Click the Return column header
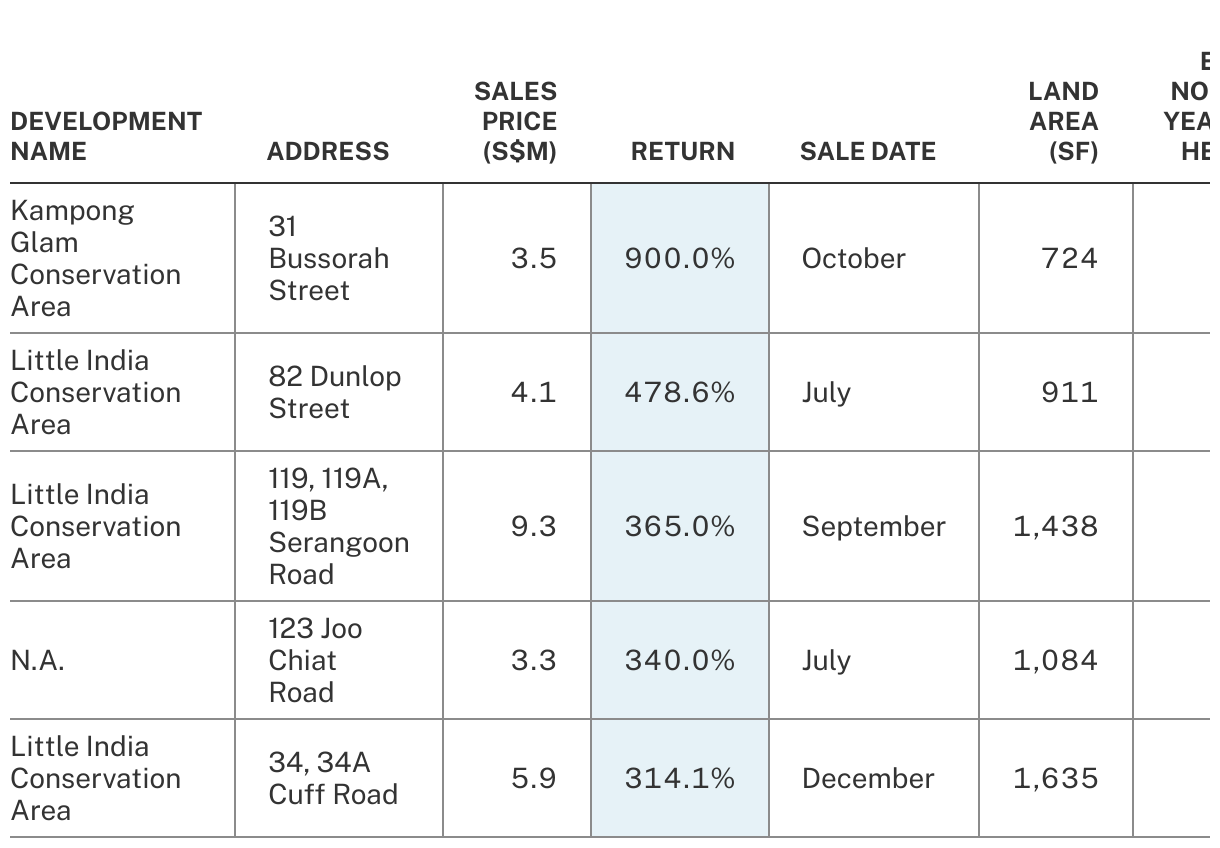The width and height of the screenshot is (1220, 848). coord(683,151)
